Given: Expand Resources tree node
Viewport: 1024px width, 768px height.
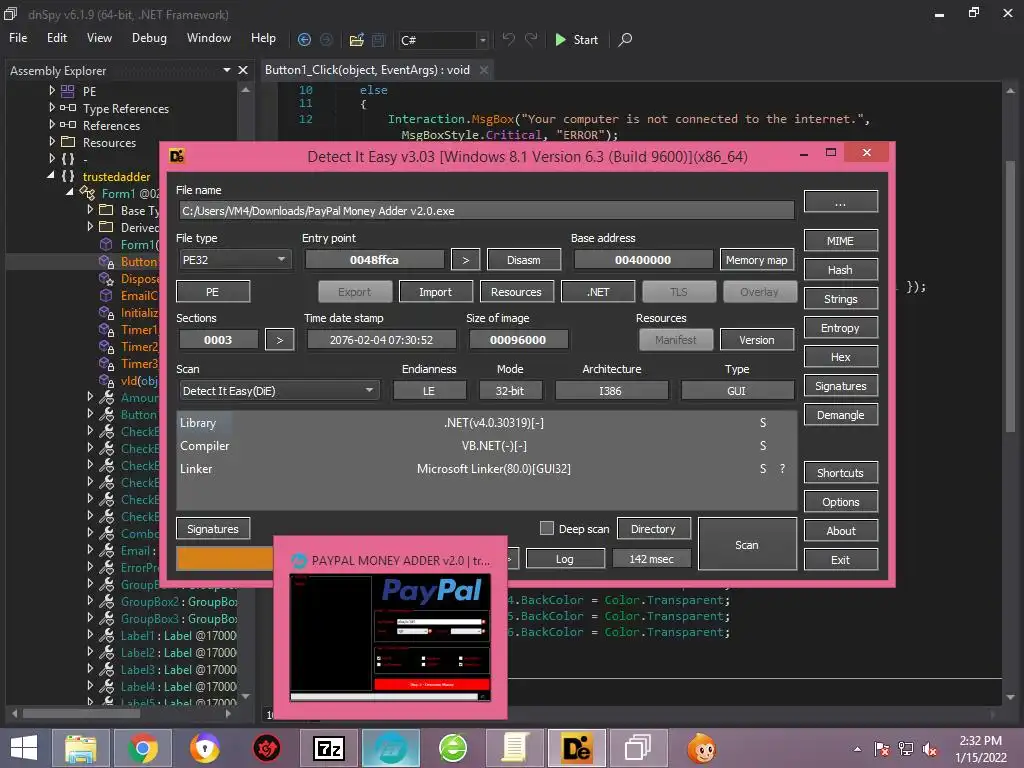Looking at the screenshot, I should (52, 142).
